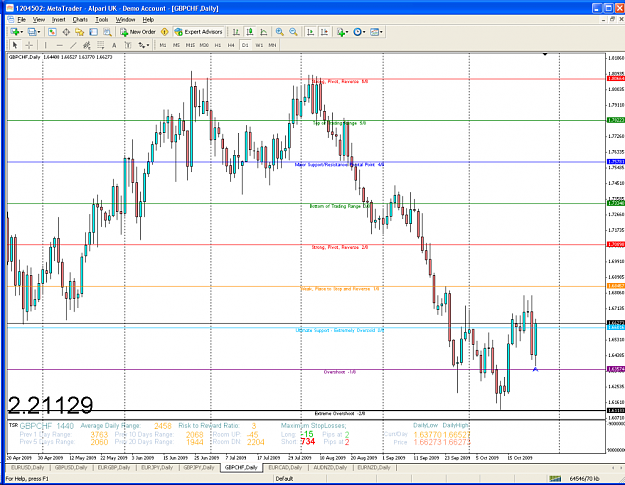Open the Navigator panel
The width and height of the screenshot is (625, 485).
pos(80,32)
